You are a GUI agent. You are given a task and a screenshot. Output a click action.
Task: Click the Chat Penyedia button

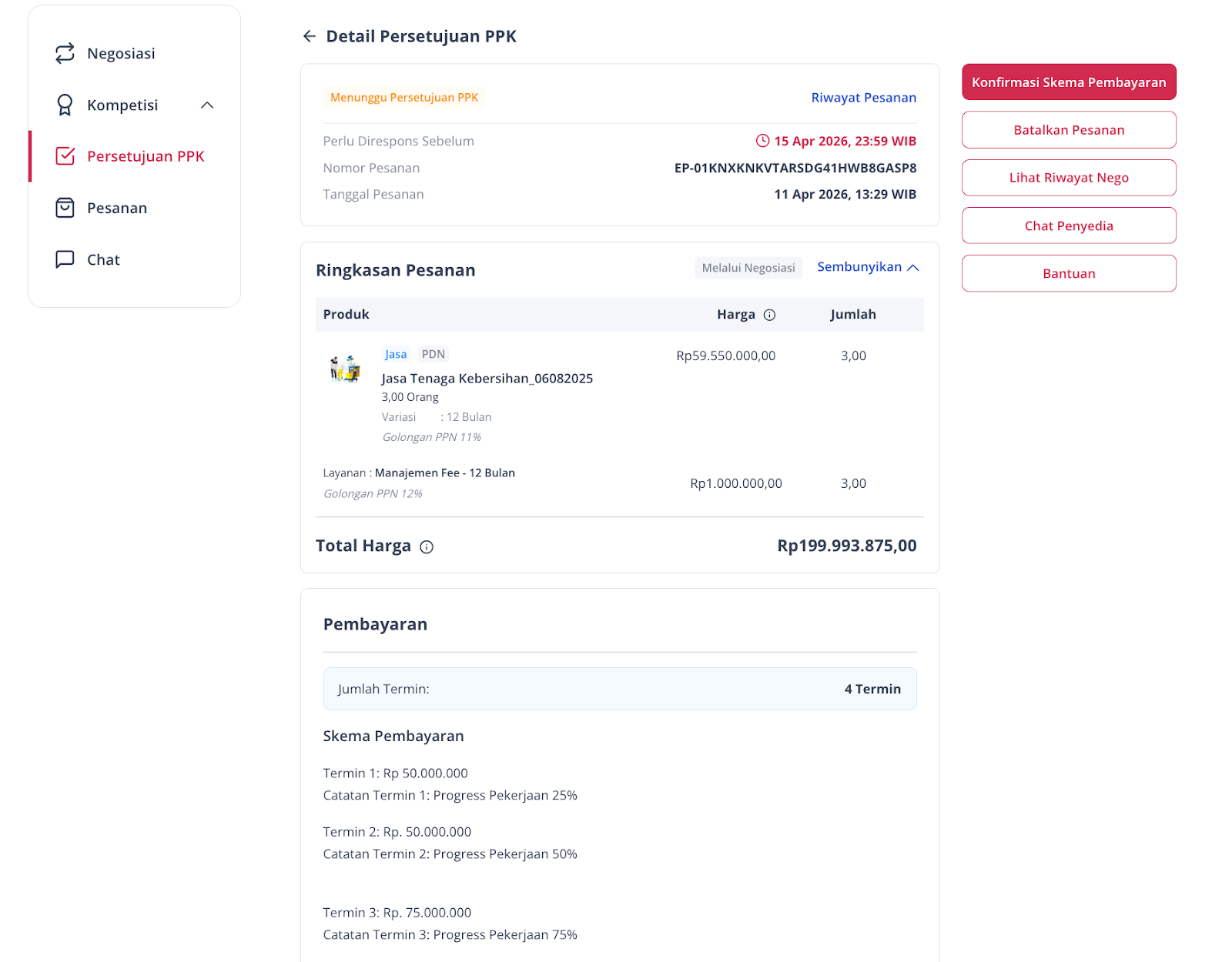(1069, 225)
